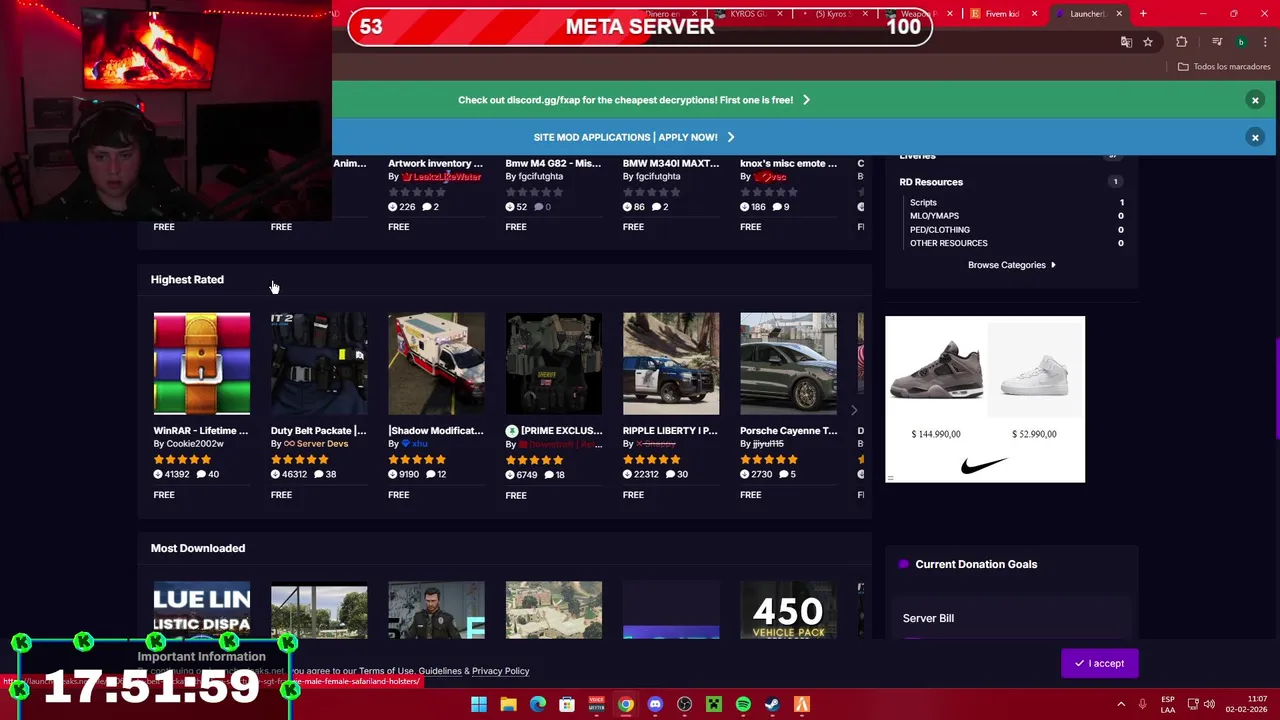Open the 'RD Resources' category
The height and width of the screenshot is (720, 1280).
[x=931, y=182]
